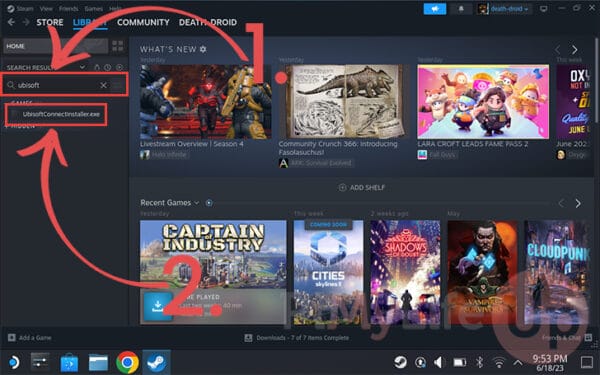
Task: Click the HOME button in sidebar
Action: 55,46
